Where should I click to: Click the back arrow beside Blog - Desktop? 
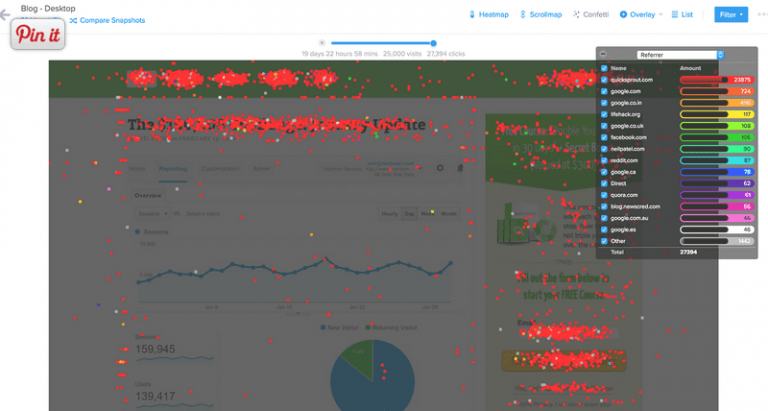5,14
